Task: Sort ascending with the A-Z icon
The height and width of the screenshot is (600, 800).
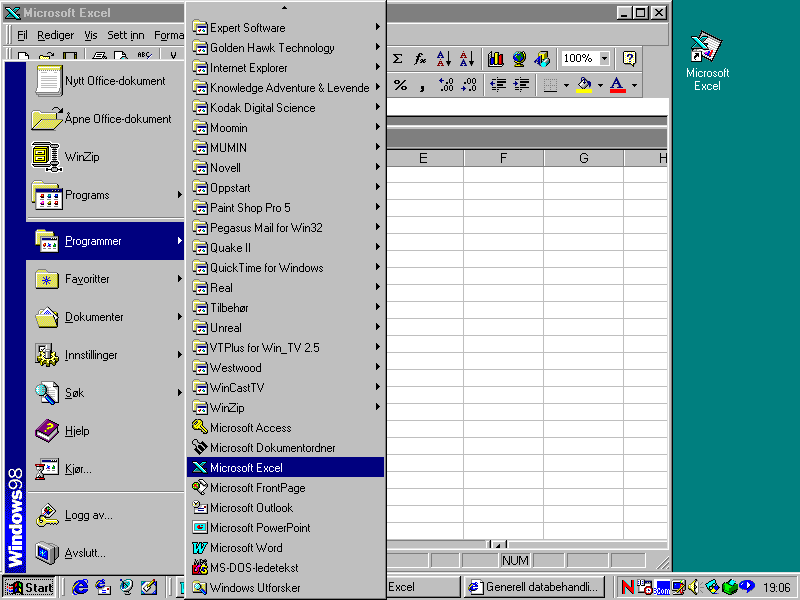Action: click(444, 59)
